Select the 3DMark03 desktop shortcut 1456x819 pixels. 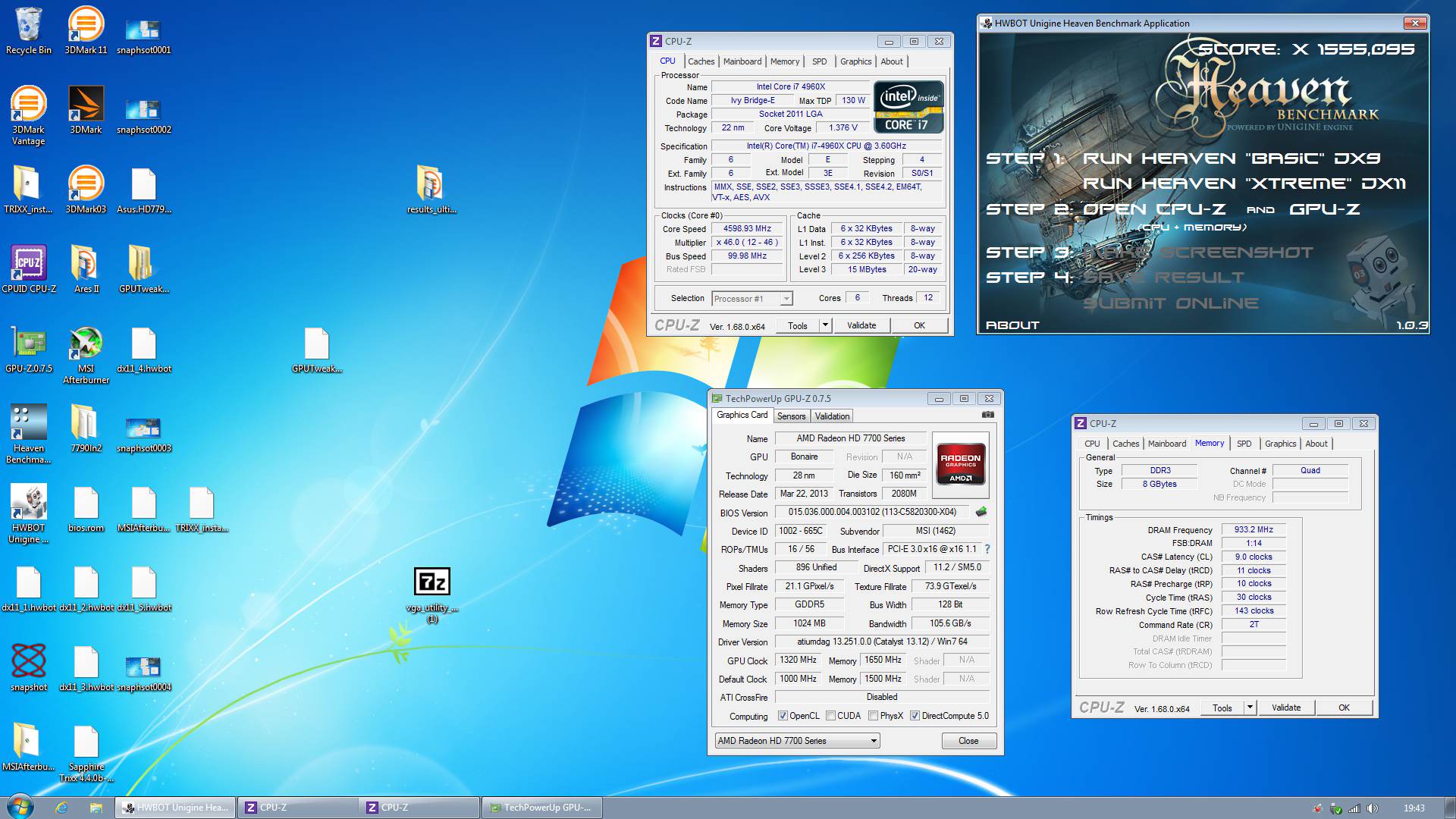coord(86,190)
